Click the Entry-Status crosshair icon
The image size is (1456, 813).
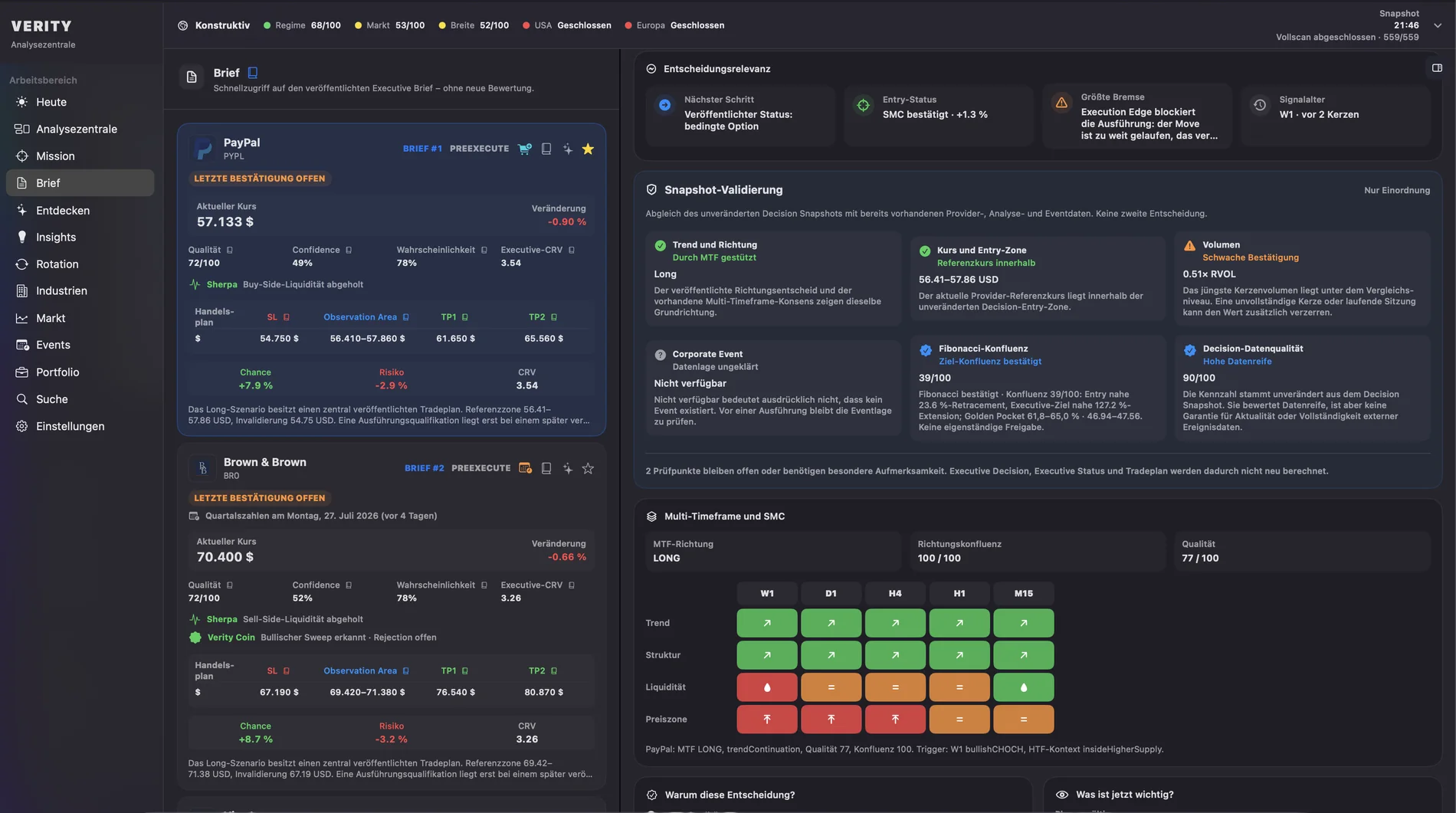coord(864,105)
